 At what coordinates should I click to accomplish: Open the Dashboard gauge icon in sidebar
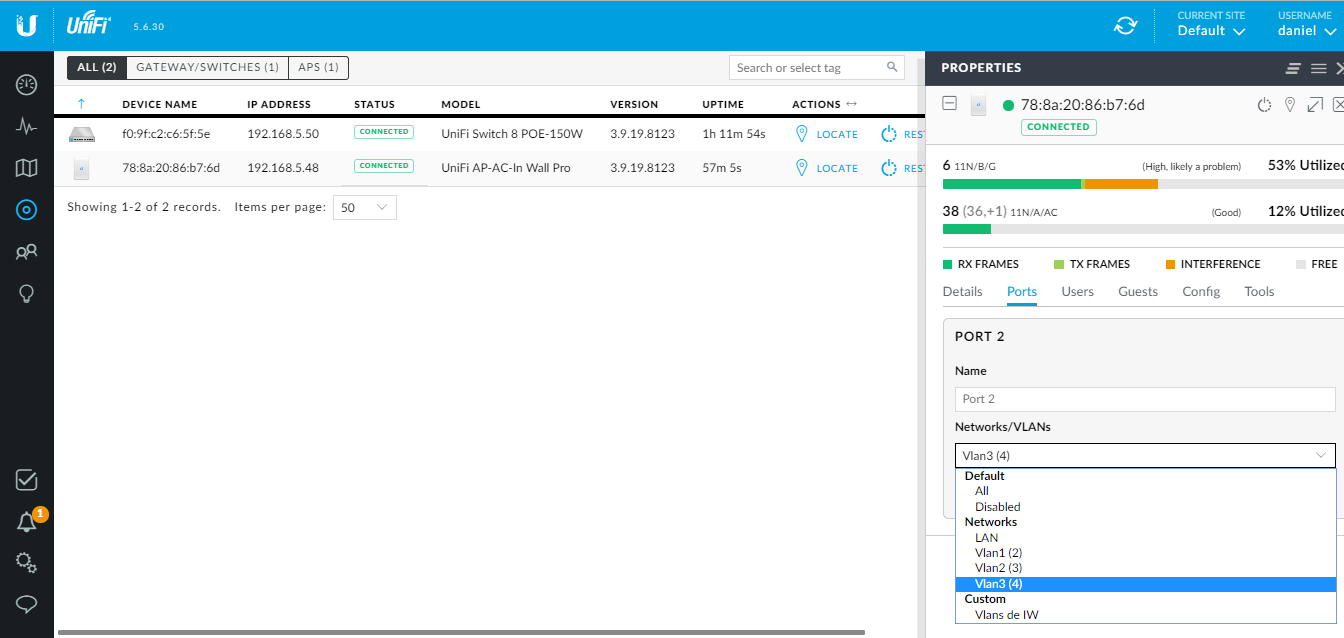click(27, 85)
